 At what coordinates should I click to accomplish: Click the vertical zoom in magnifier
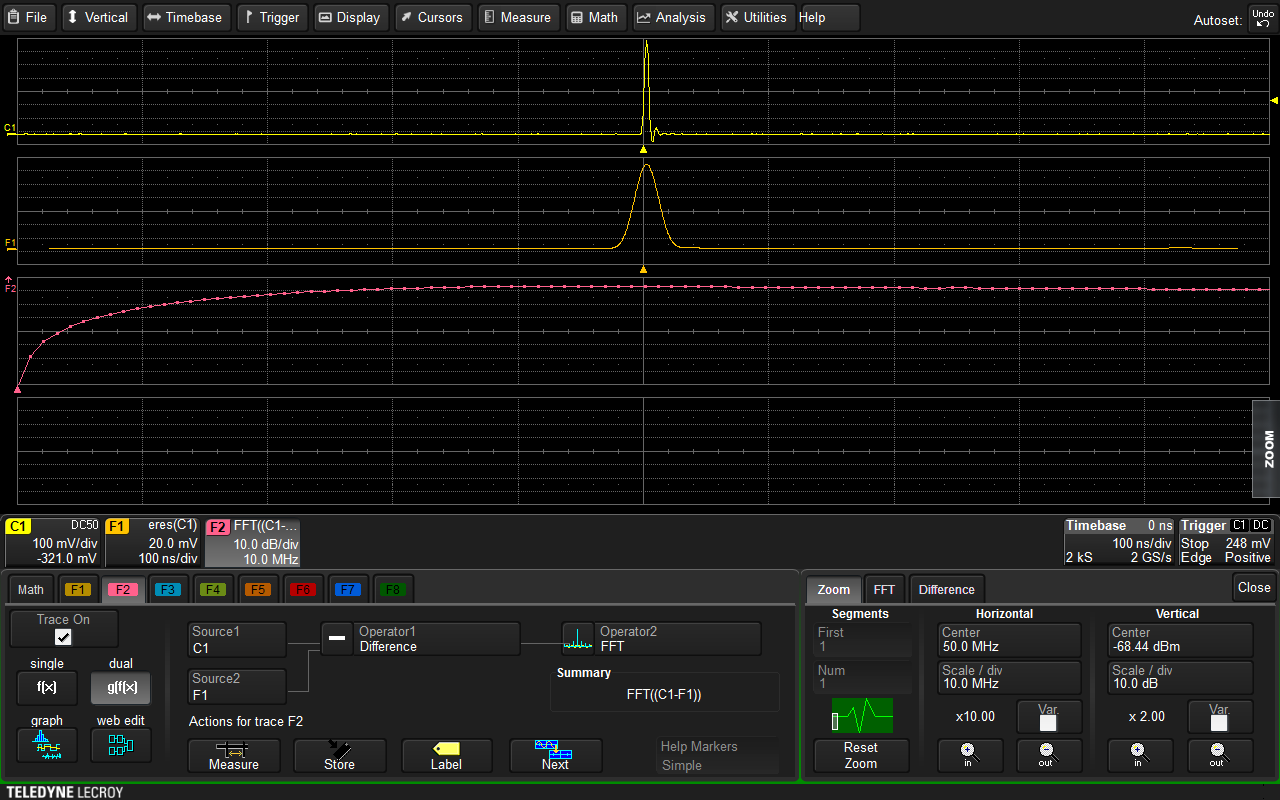[1139, 755]
